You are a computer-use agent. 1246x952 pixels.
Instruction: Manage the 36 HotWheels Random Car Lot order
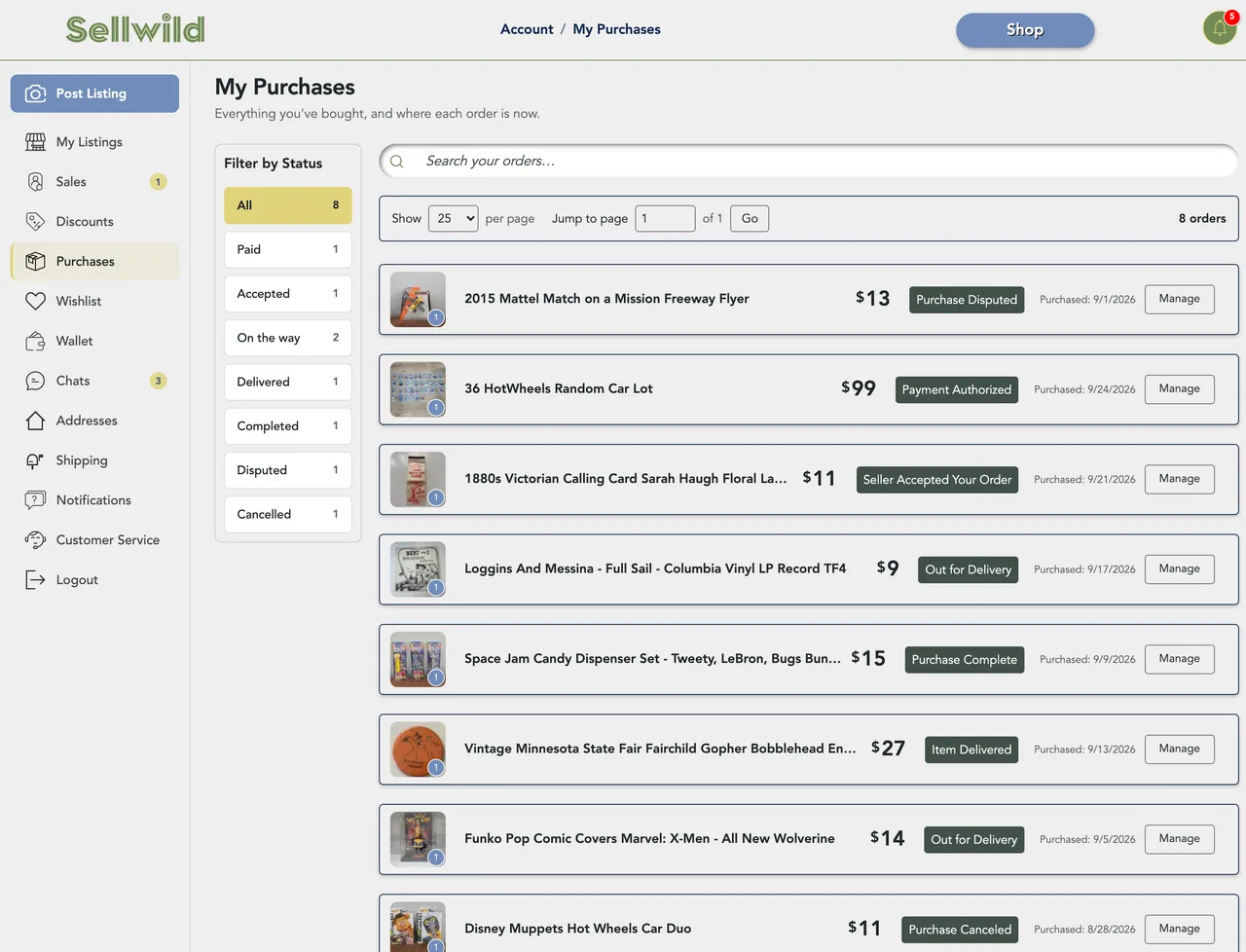tap(1180, 389)
